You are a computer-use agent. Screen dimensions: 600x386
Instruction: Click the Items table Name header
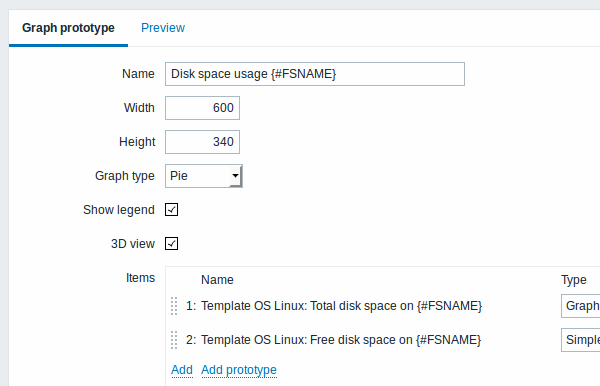point(217,280)
